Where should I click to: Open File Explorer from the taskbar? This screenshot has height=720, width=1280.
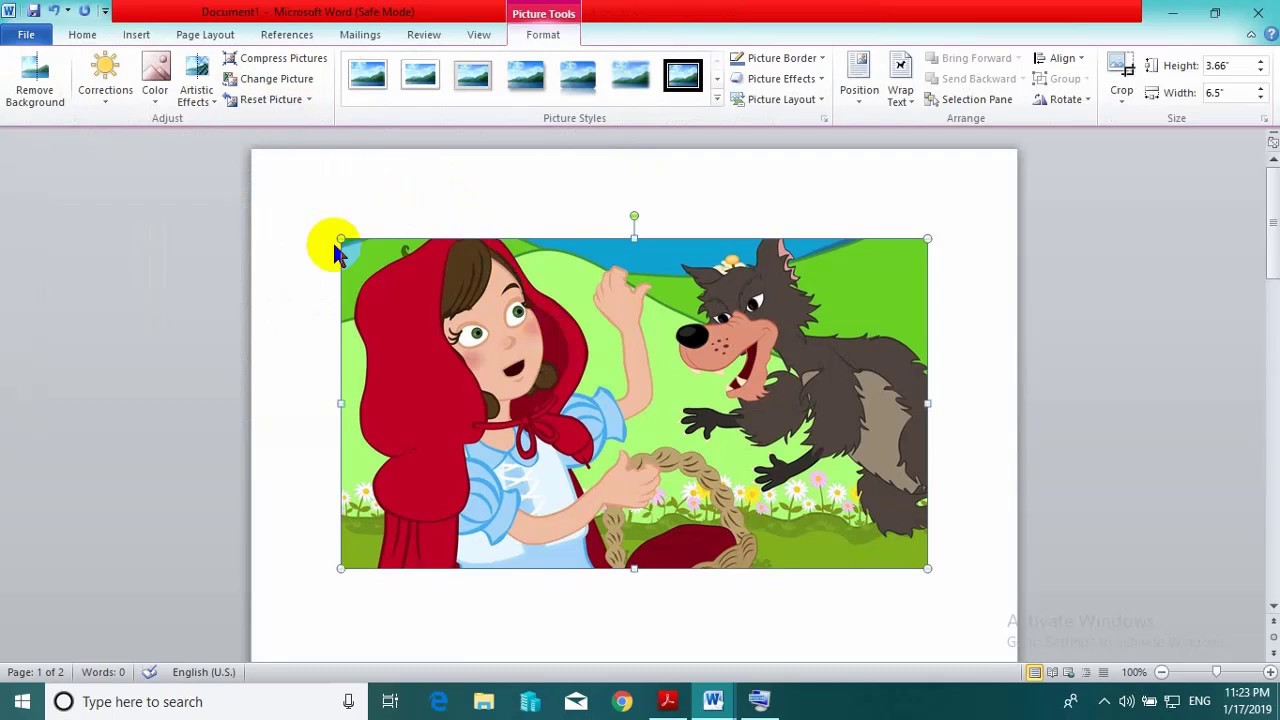[484, 702]
